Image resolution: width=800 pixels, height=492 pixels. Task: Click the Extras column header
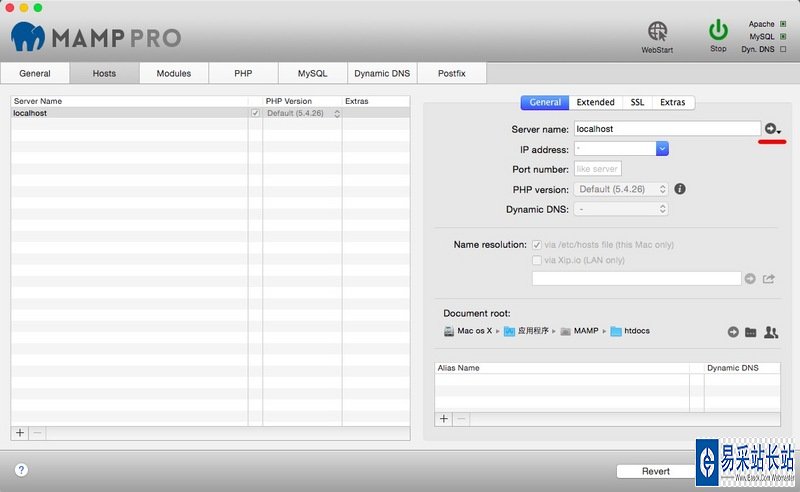pos(376,101)
